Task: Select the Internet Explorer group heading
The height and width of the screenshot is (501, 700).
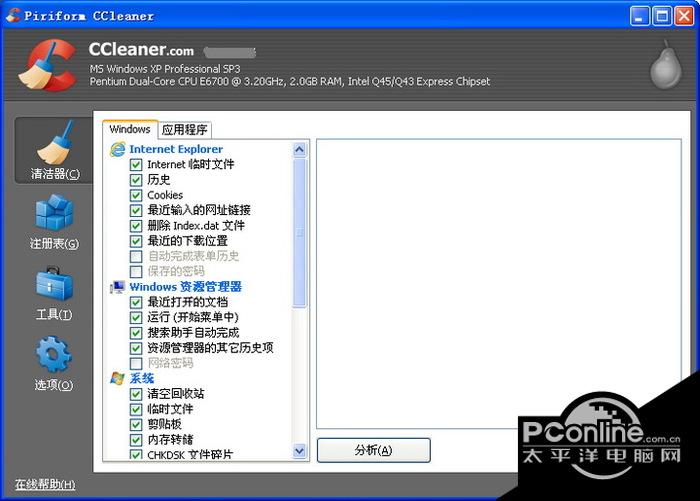Action: [x=176, y=149]
